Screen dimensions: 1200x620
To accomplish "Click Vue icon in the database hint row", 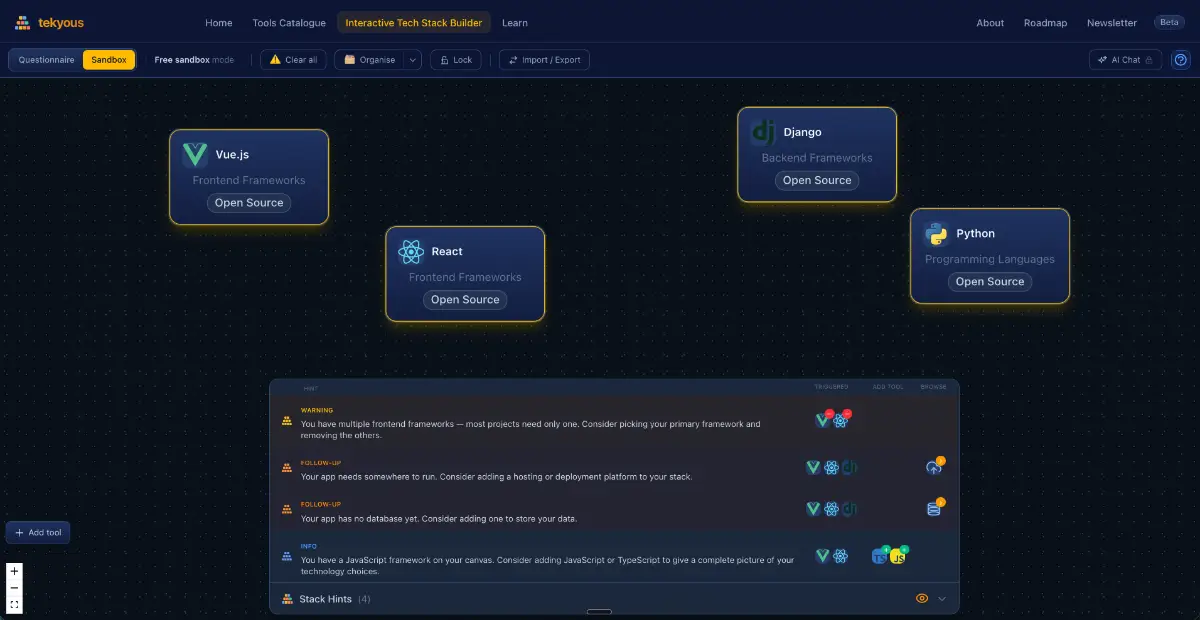I will pyautogui.click(x=814, y=509).
